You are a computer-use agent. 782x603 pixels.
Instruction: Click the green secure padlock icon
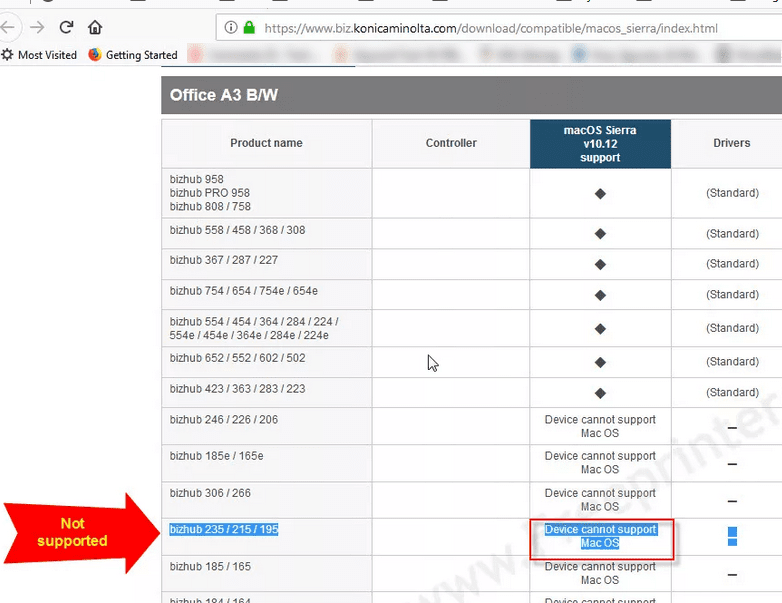click(249, 27)
